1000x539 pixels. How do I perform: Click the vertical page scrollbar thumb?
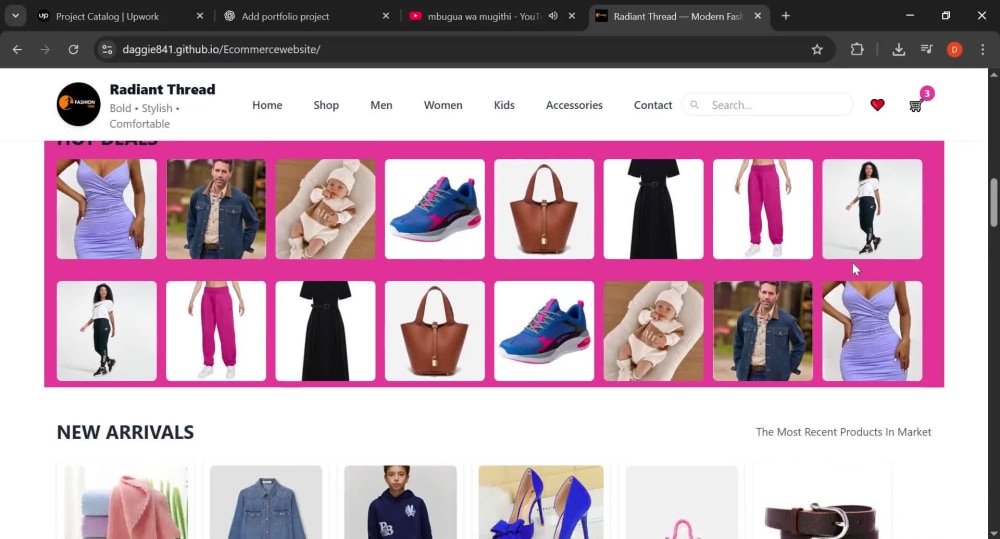pos(994,203)
